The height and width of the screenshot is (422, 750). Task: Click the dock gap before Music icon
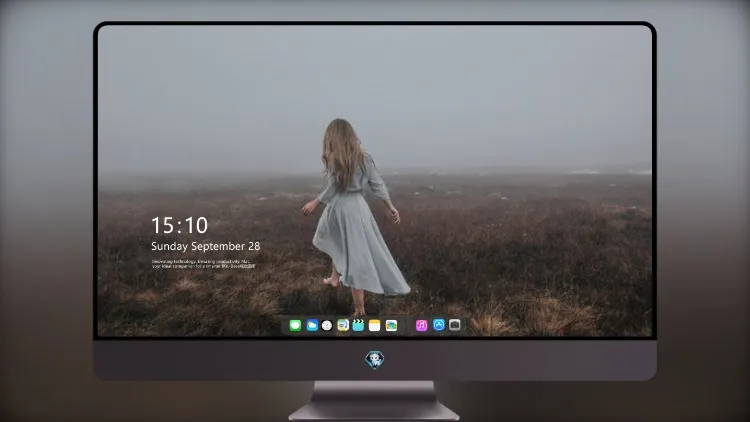[407, 325]
